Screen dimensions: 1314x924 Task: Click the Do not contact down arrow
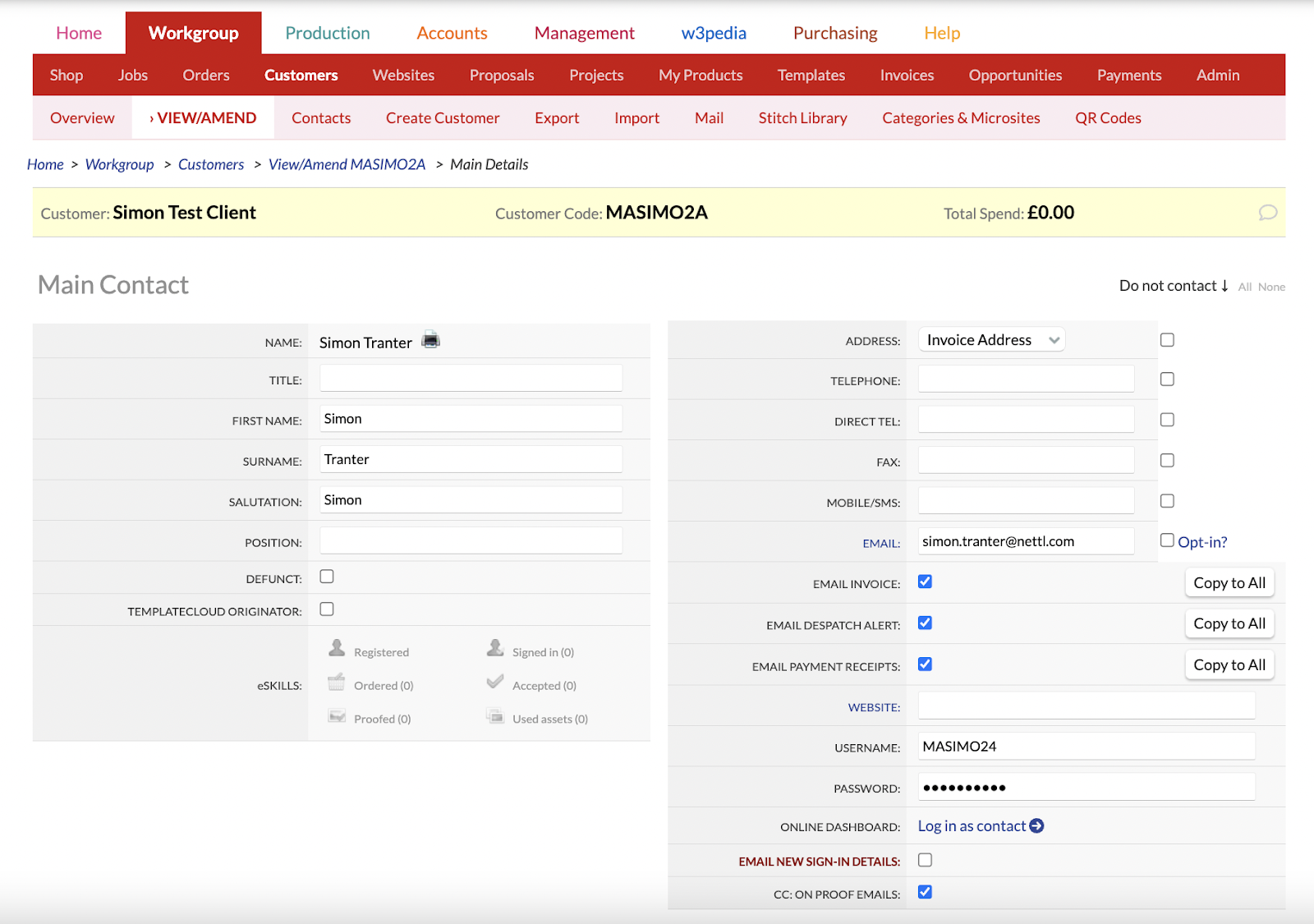tap(1224, 286)
